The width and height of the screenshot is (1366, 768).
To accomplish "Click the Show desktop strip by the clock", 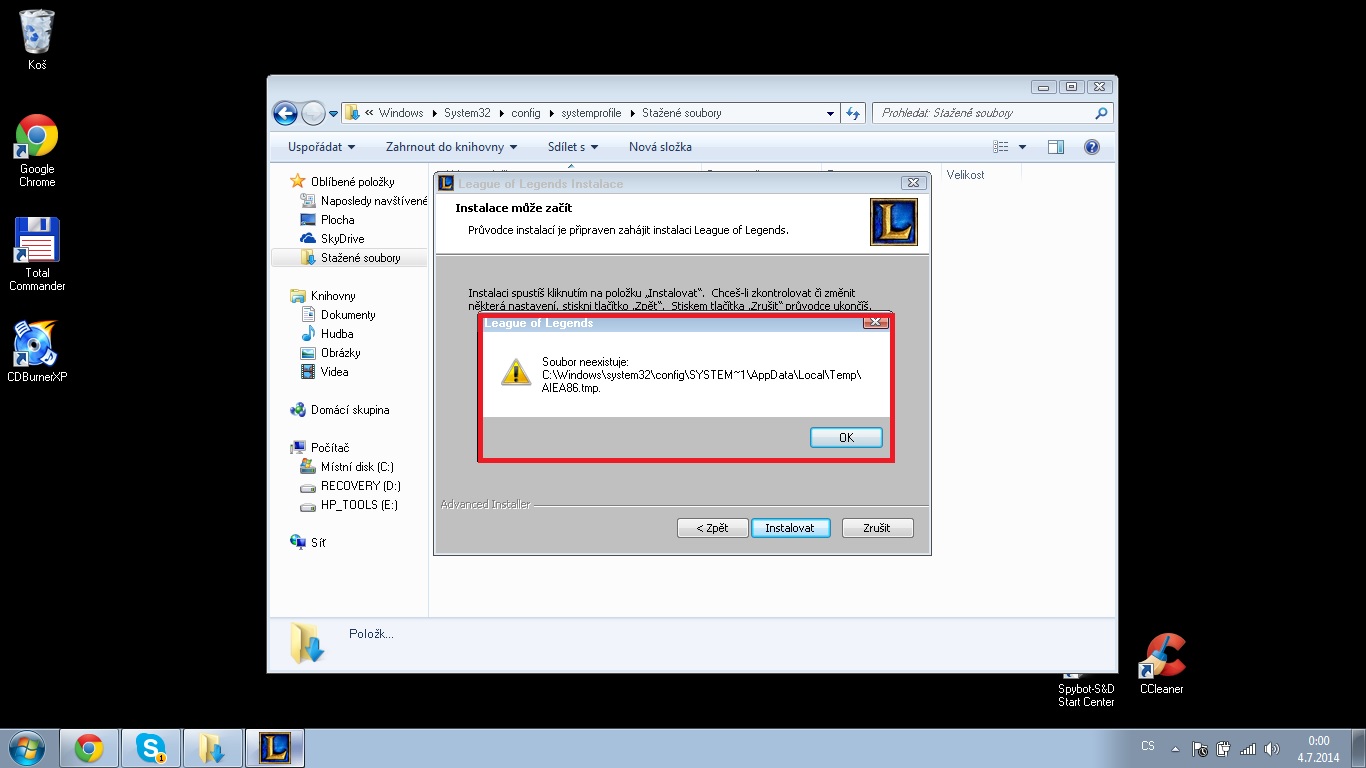I will 1358,748.
